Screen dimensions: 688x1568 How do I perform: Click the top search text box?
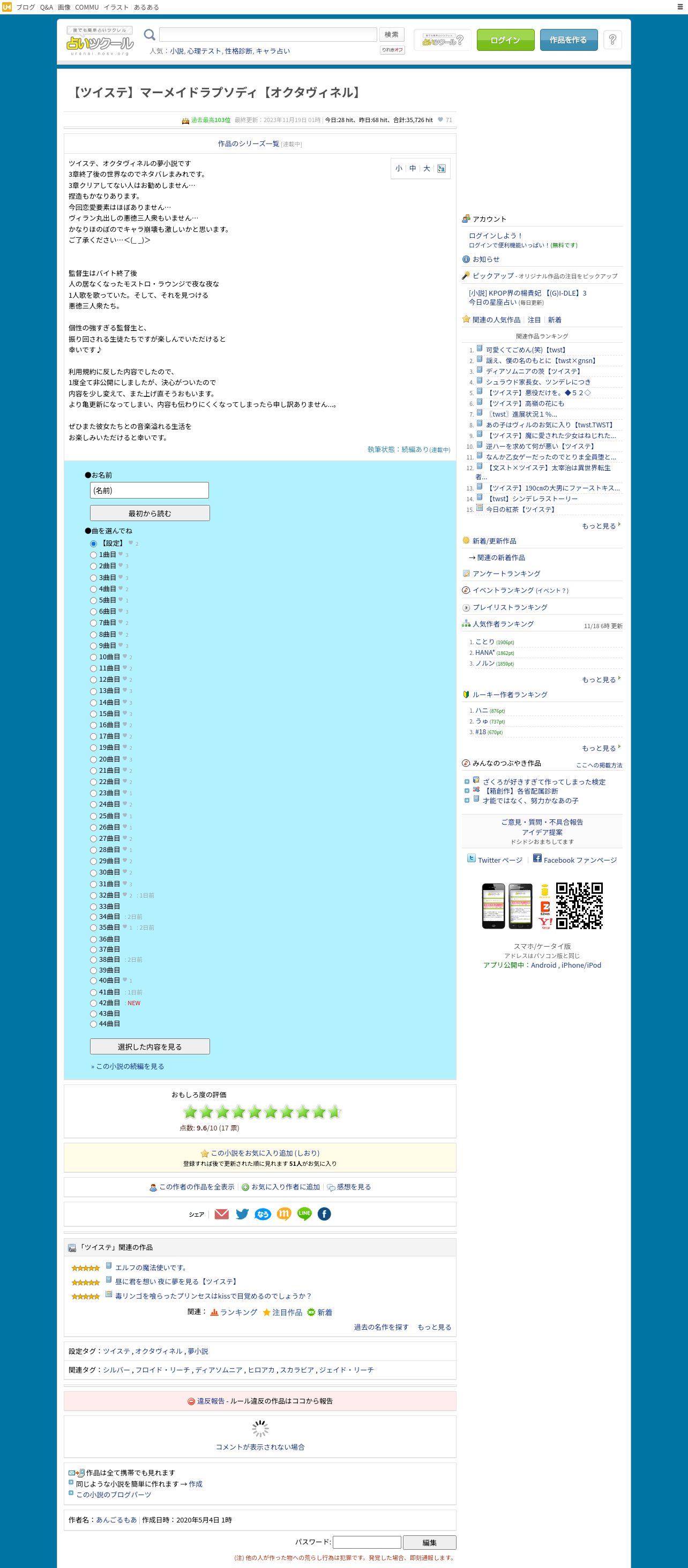coord(268,35)
